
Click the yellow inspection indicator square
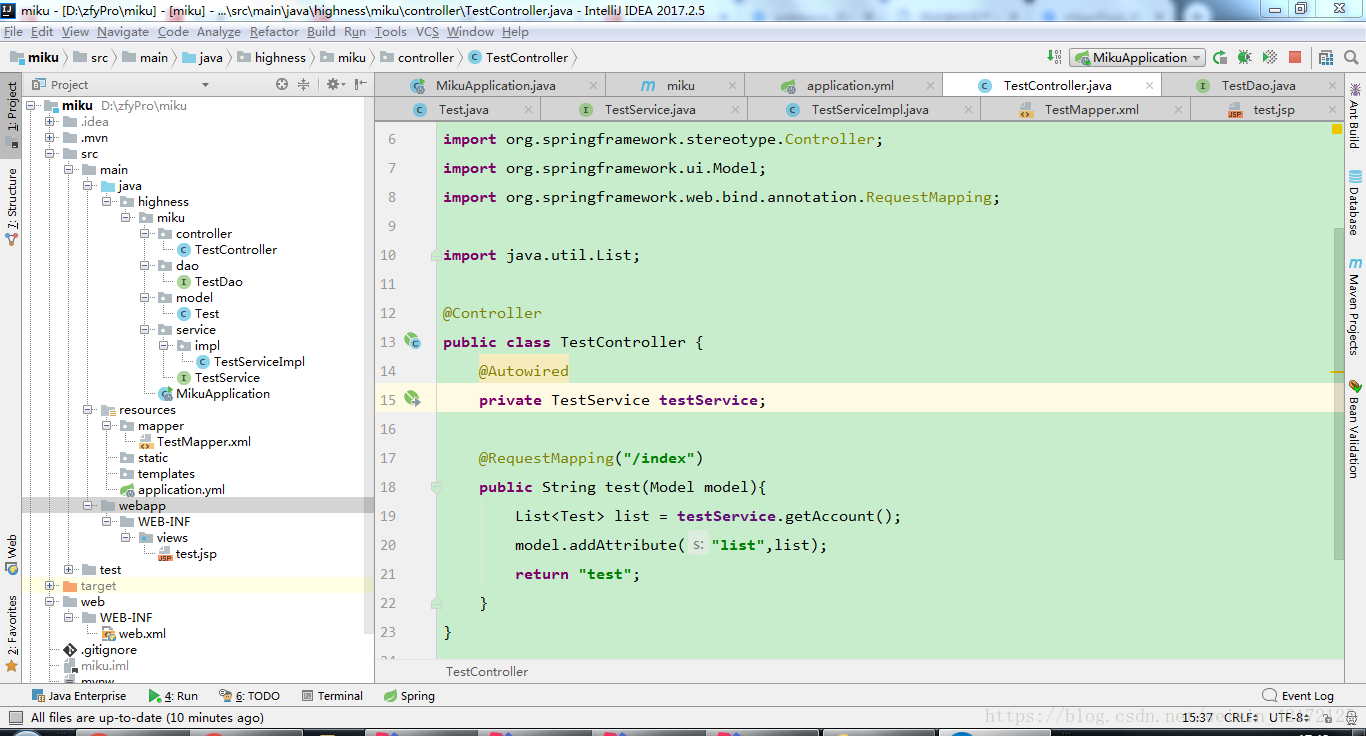click(1336, 129)
